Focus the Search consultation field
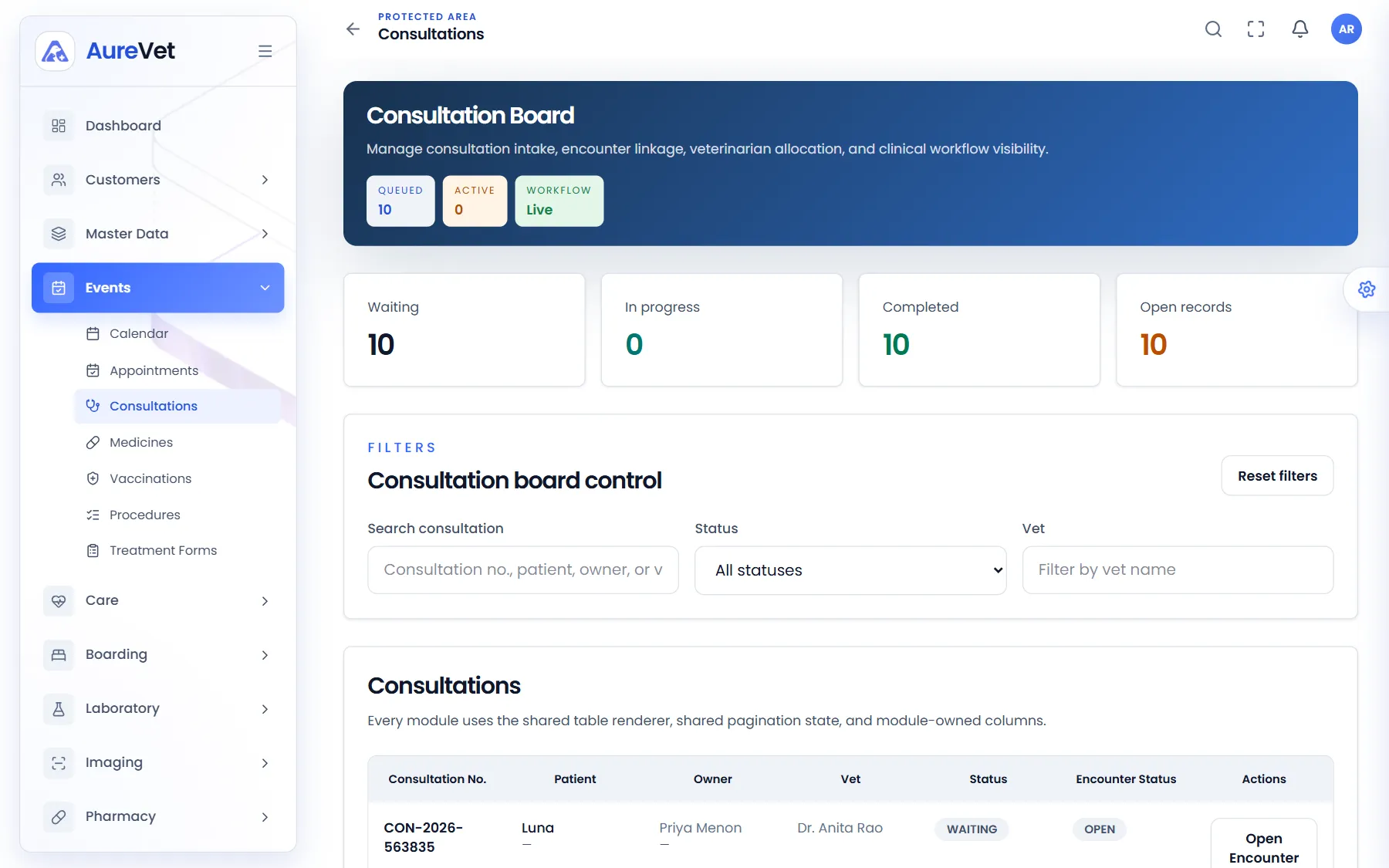 tap(523, 570)
